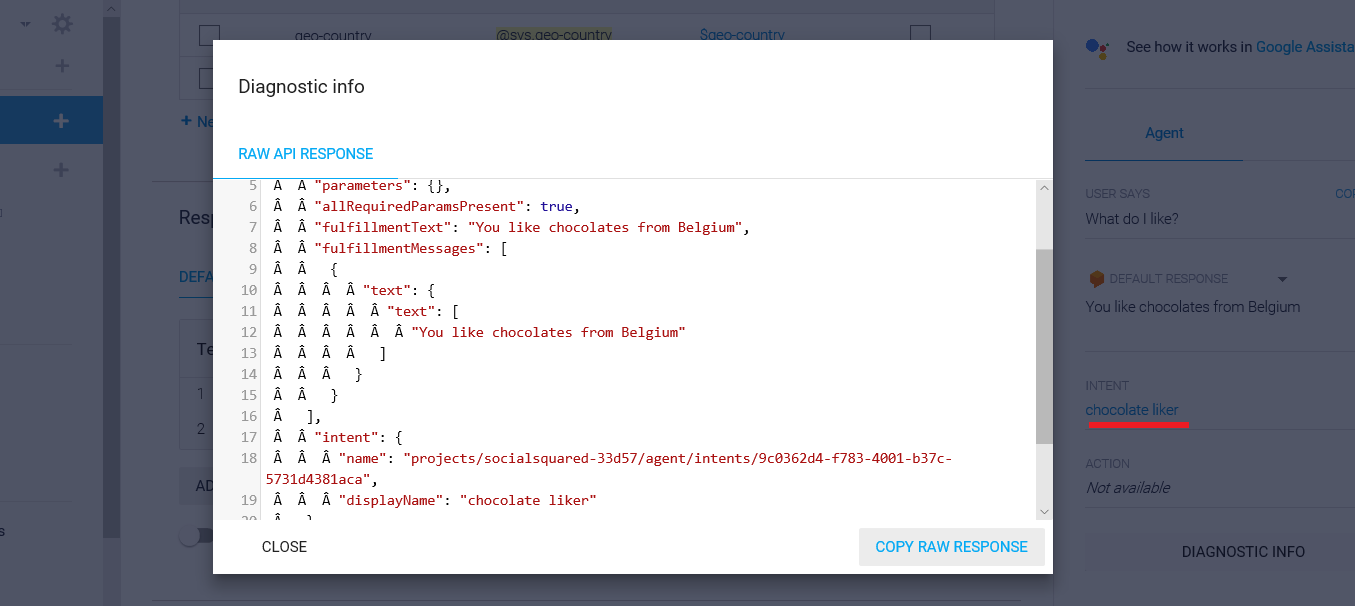Click the plus icon below the settings gear

[x=62, y=66]
